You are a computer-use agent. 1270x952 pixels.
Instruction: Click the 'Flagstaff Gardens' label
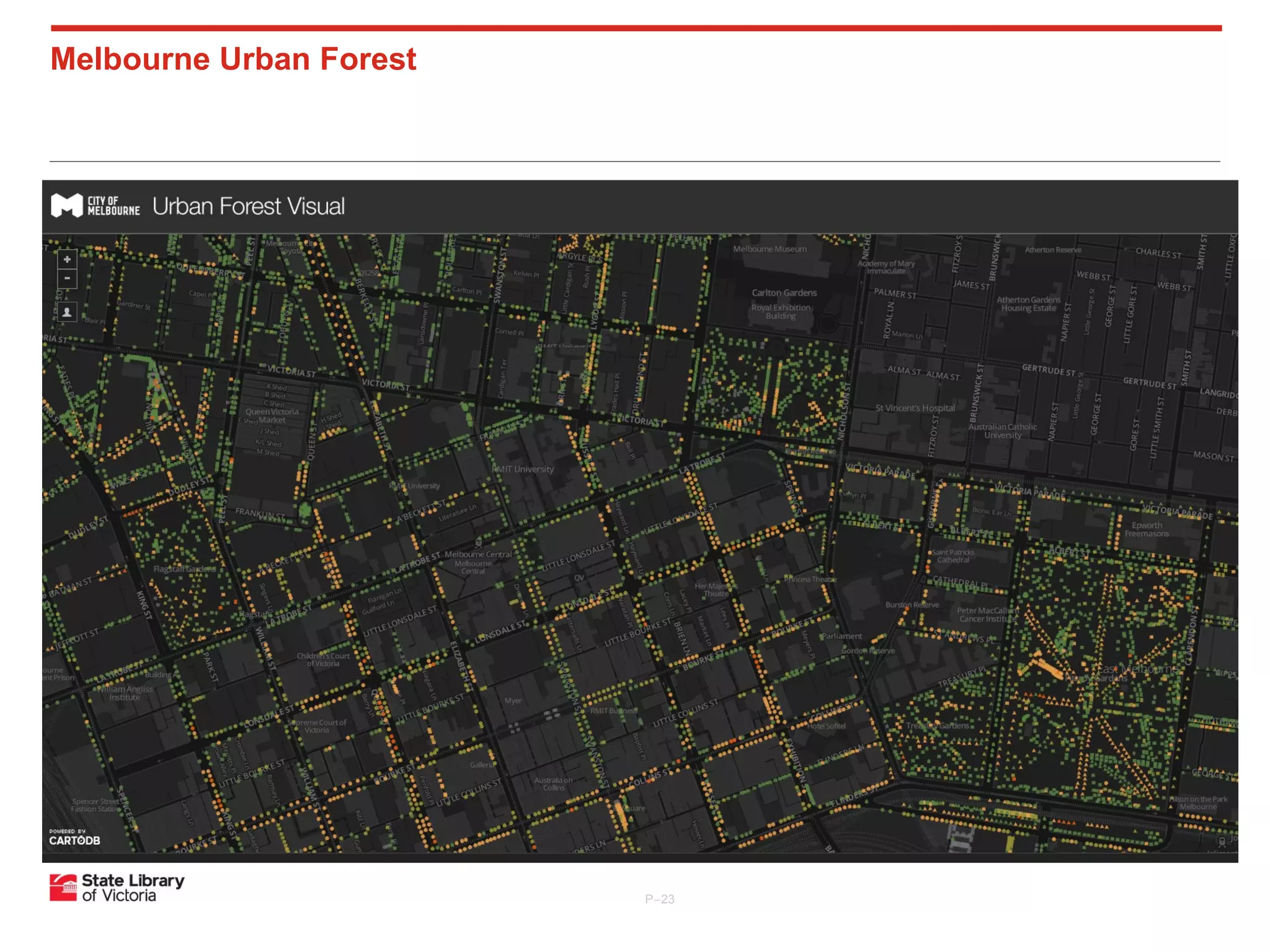coord(185,569)
